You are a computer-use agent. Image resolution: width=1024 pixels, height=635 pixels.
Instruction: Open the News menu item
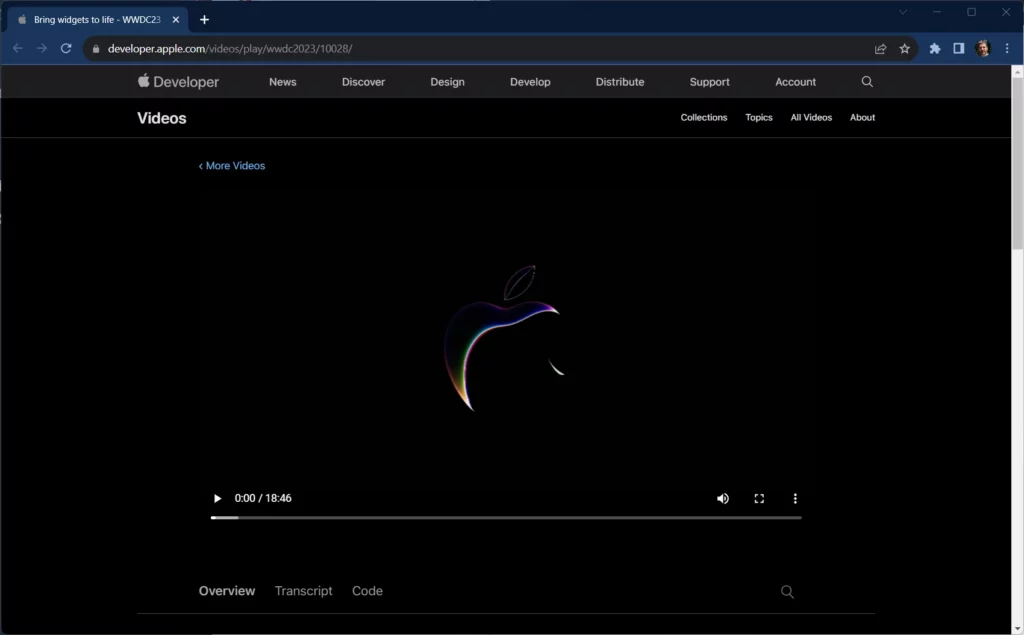coord(283,82)
